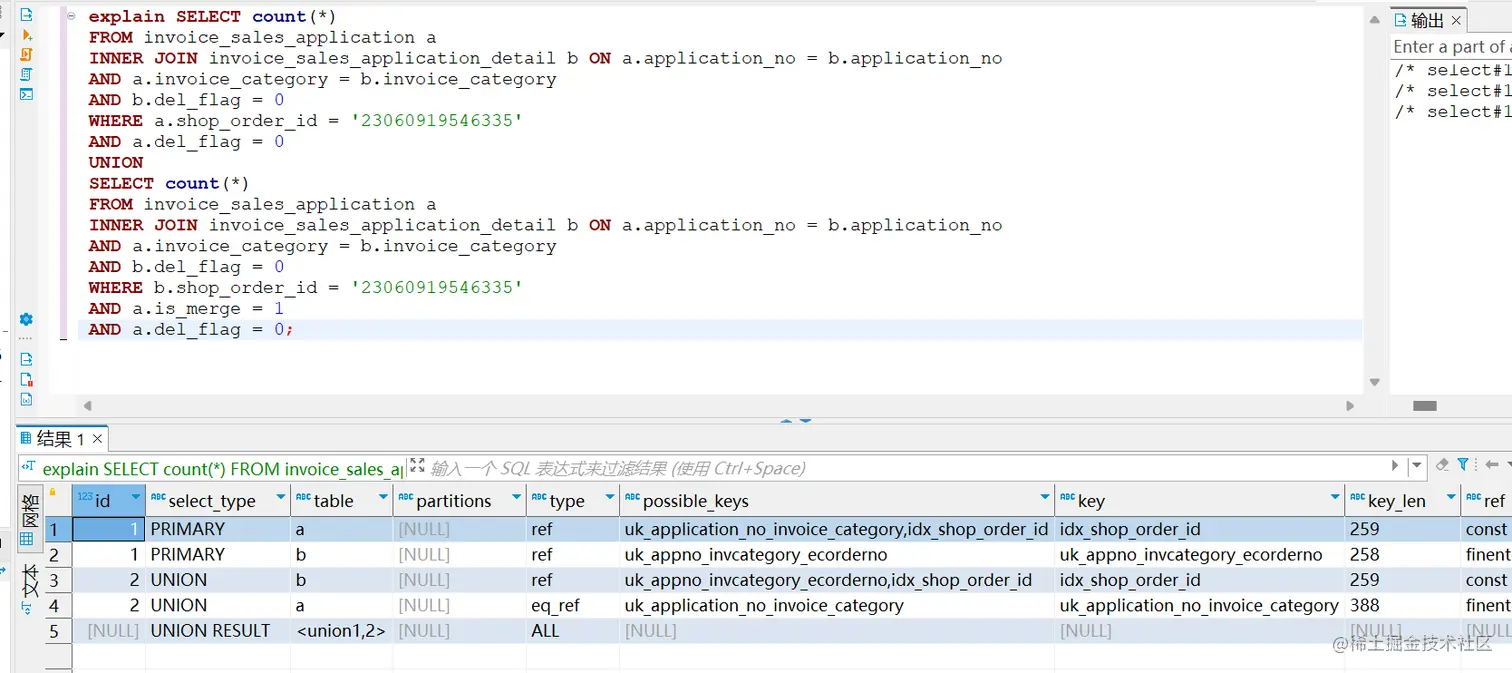Switch to 网格 grid view

pos(29,518)
